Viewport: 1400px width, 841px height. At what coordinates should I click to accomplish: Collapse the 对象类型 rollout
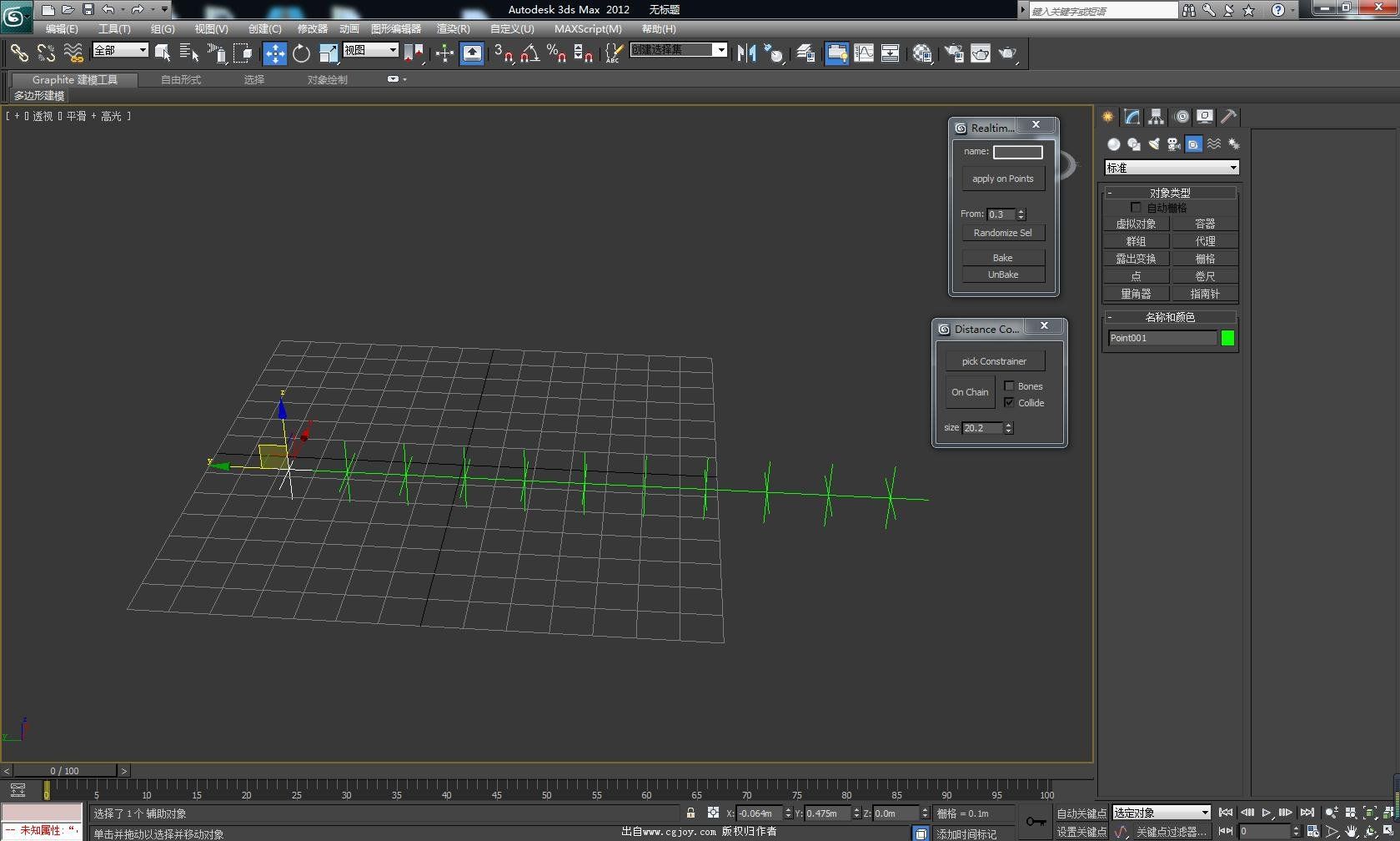pos(1170,193)
